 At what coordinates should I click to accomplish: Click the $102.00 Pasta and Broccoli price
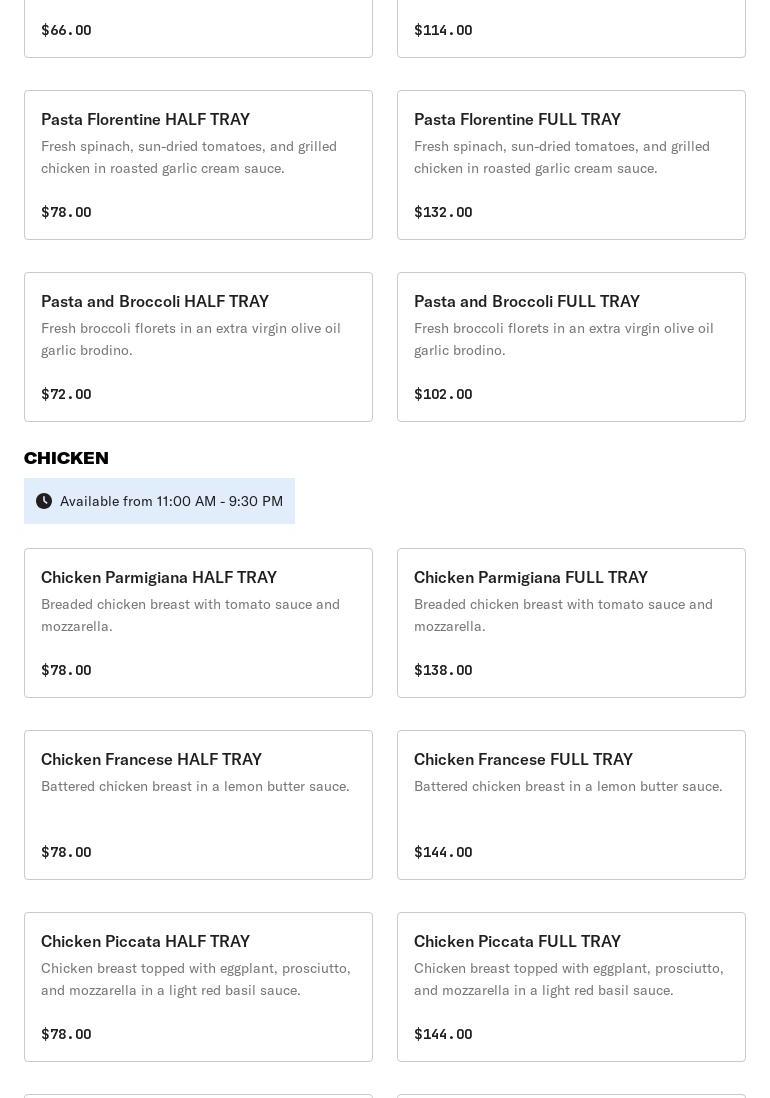click(443, 394)
